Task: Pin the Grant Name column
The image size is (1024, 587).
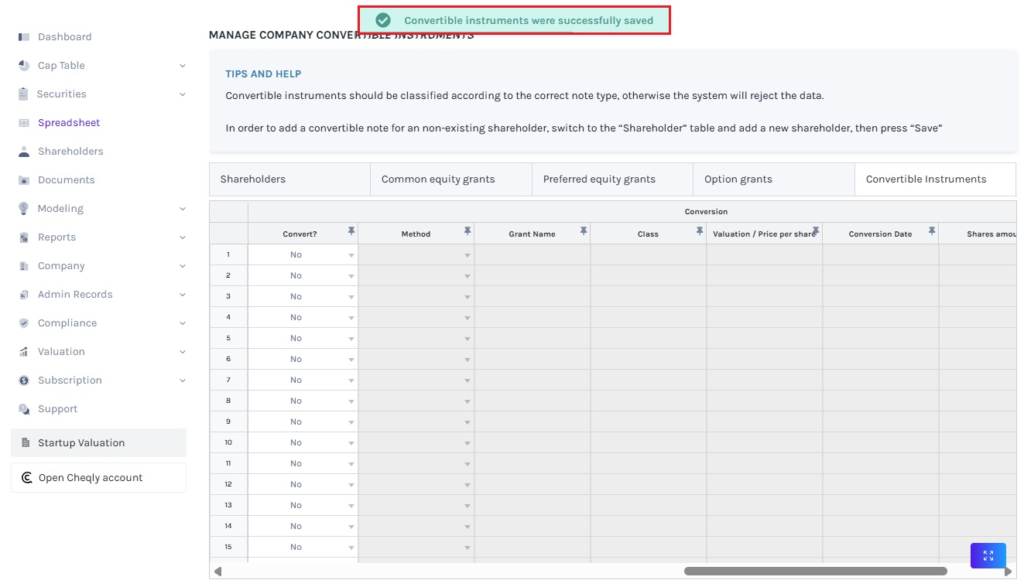Action: click(x=583, y=231)
